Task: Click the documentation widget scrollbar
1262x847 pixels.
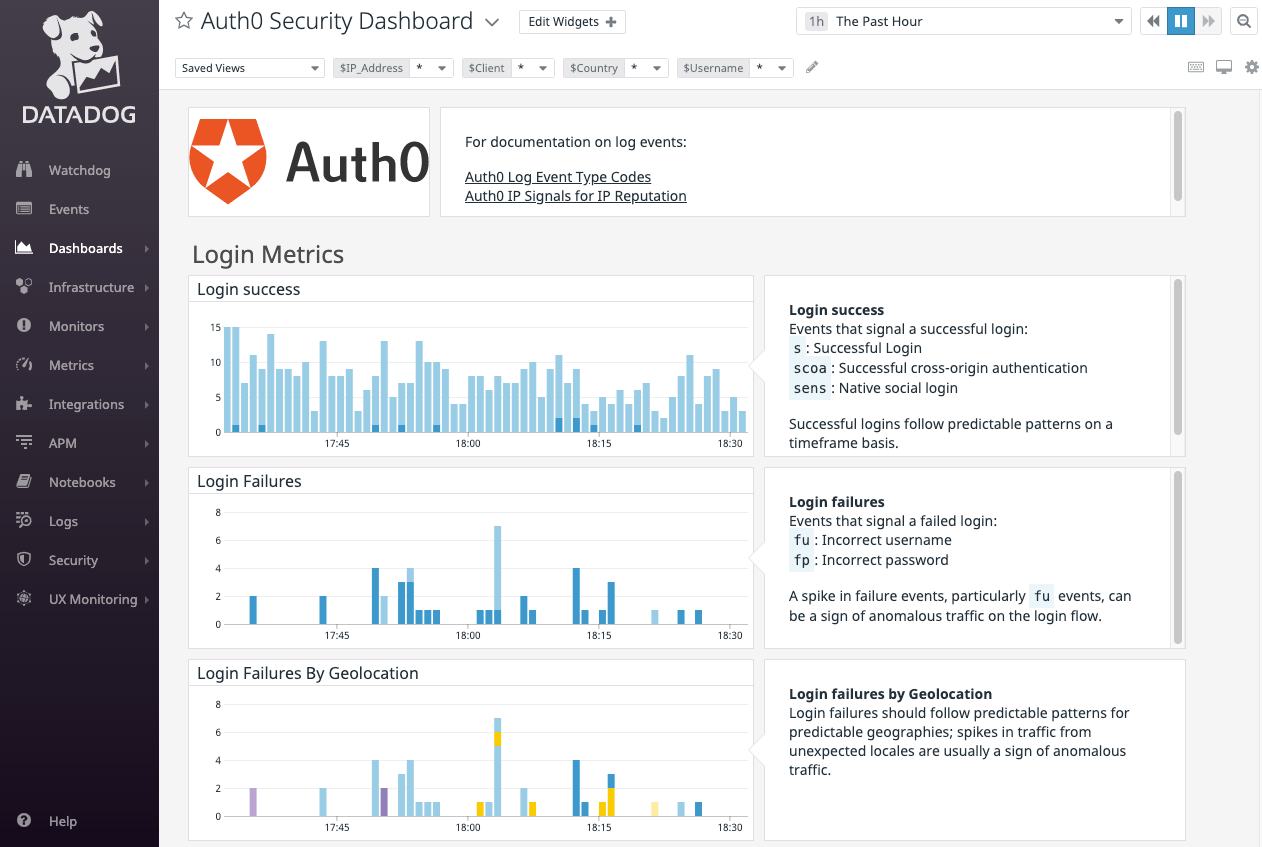Action: pyautogui.click(x=1178, y=155)
